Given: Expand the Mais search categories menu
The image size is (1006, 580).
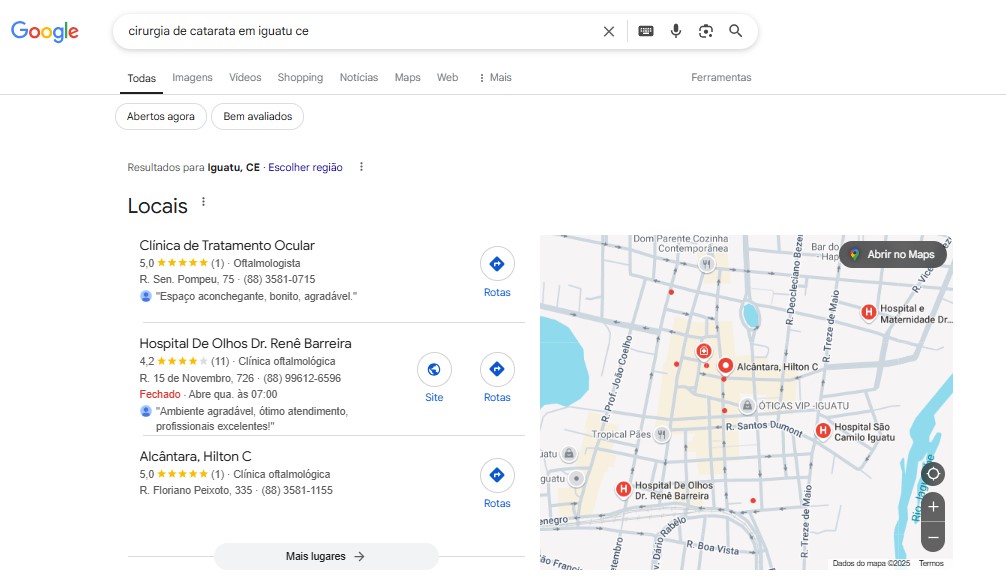Looking at the screenshot, I should (x=495, y=78).
